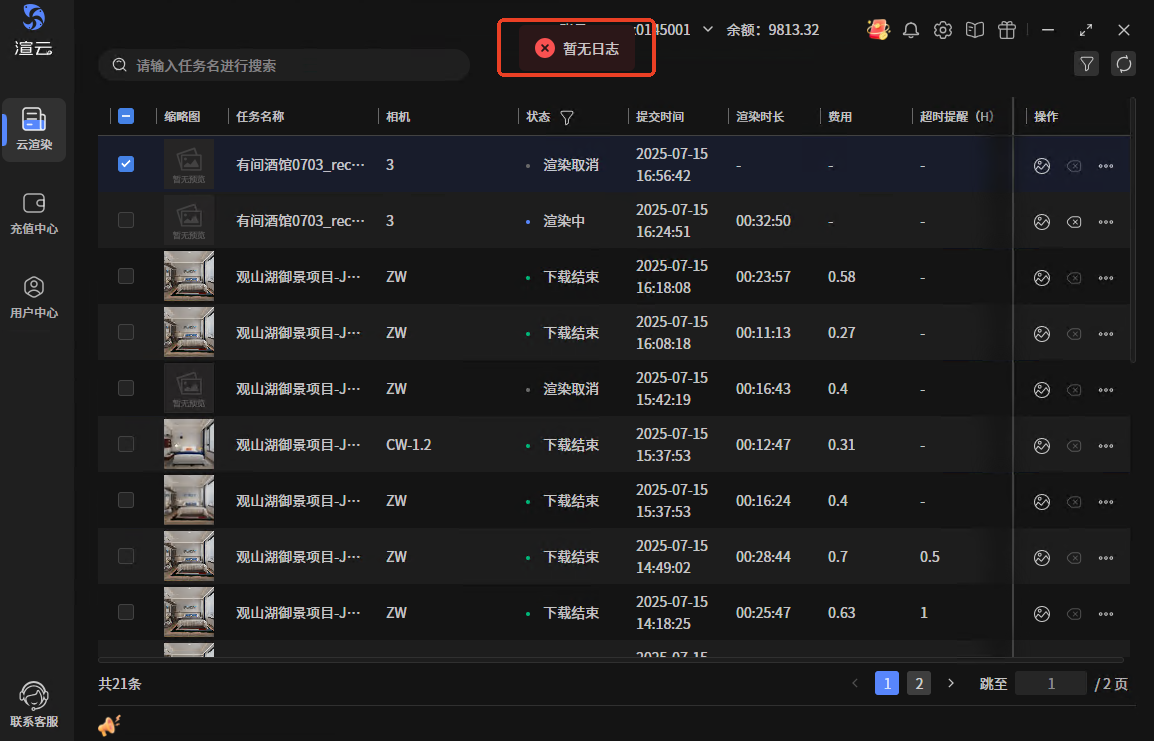Viewport: 1154px width, 741px height.
Task: Open the settings gear icon
Action: (942, 30)
